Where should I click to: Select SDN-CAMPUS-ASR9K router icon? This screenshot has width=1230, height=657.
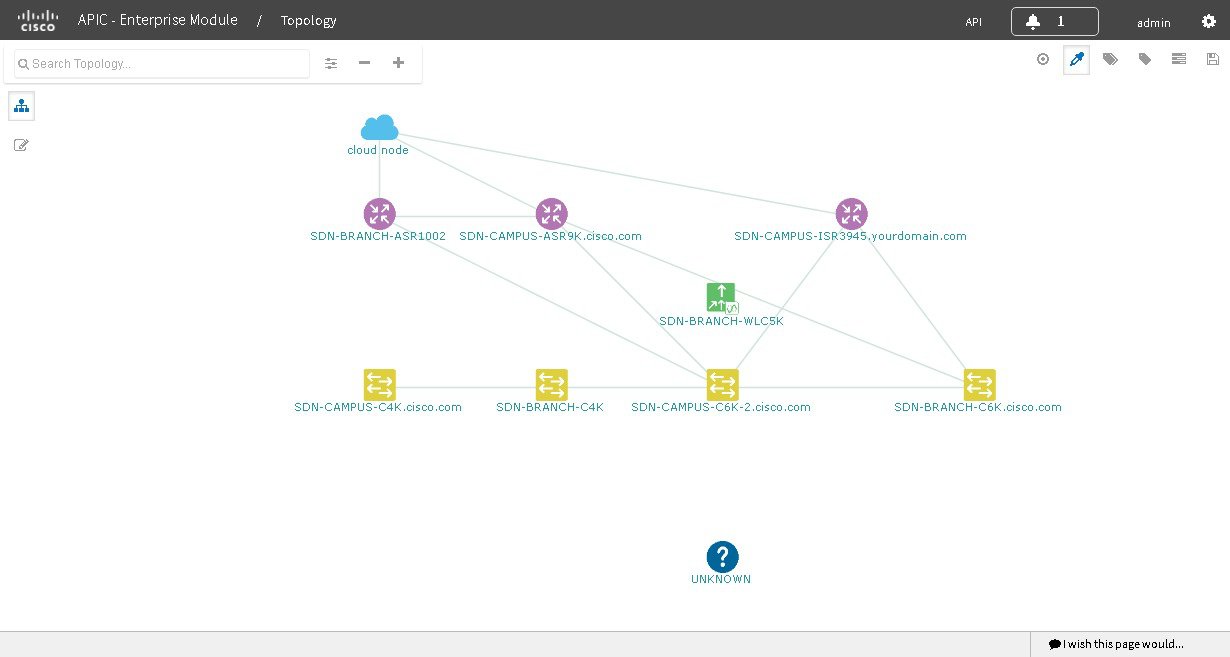pos(551,214)
